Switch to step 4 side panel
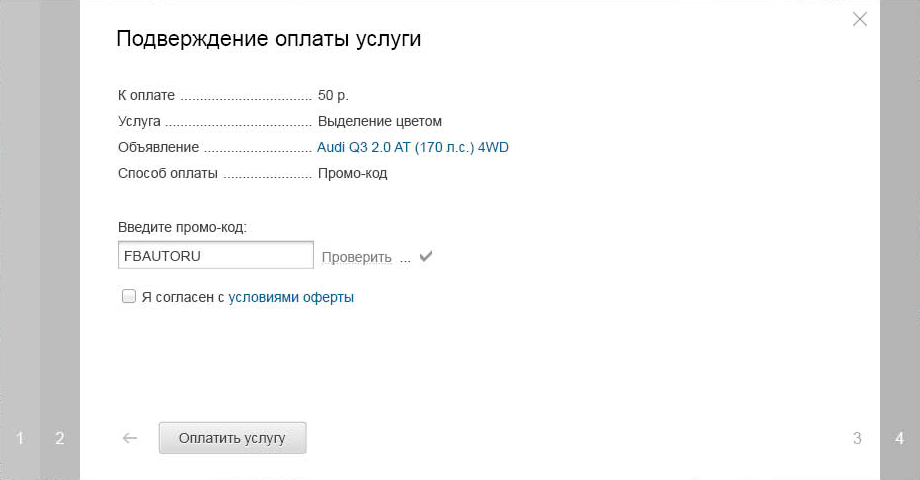The image size is (920, 480). pos(899,438)
